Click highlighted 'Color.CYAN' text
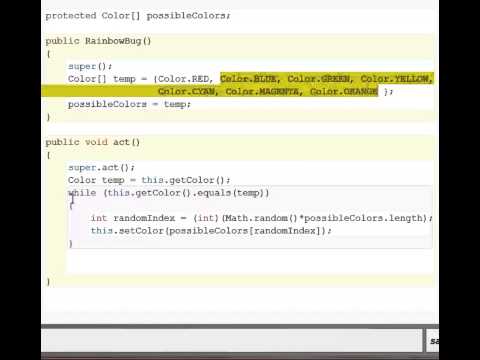 [186, 91]
